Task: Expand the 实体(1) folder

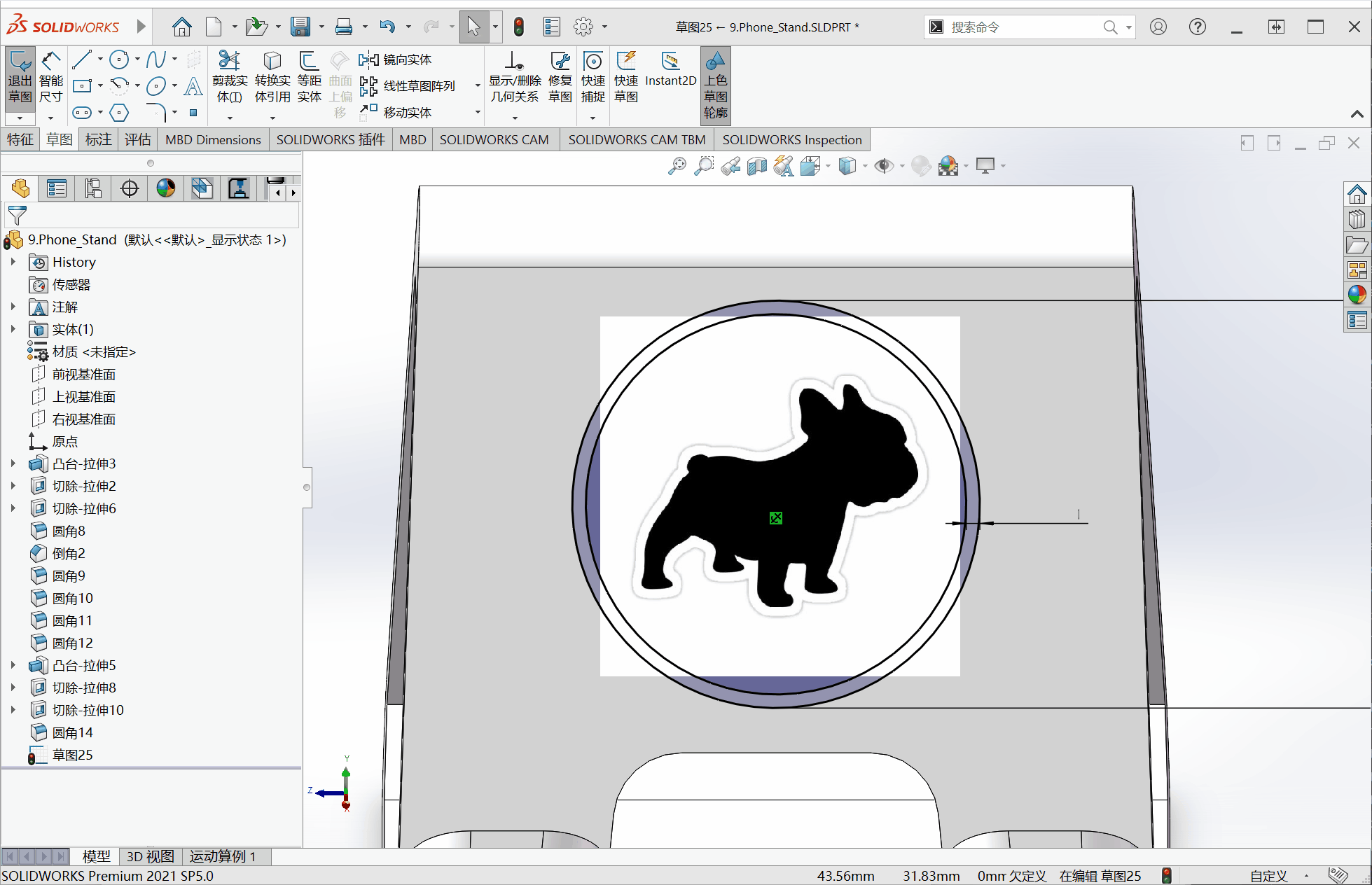Action: (x=13, y=329)
